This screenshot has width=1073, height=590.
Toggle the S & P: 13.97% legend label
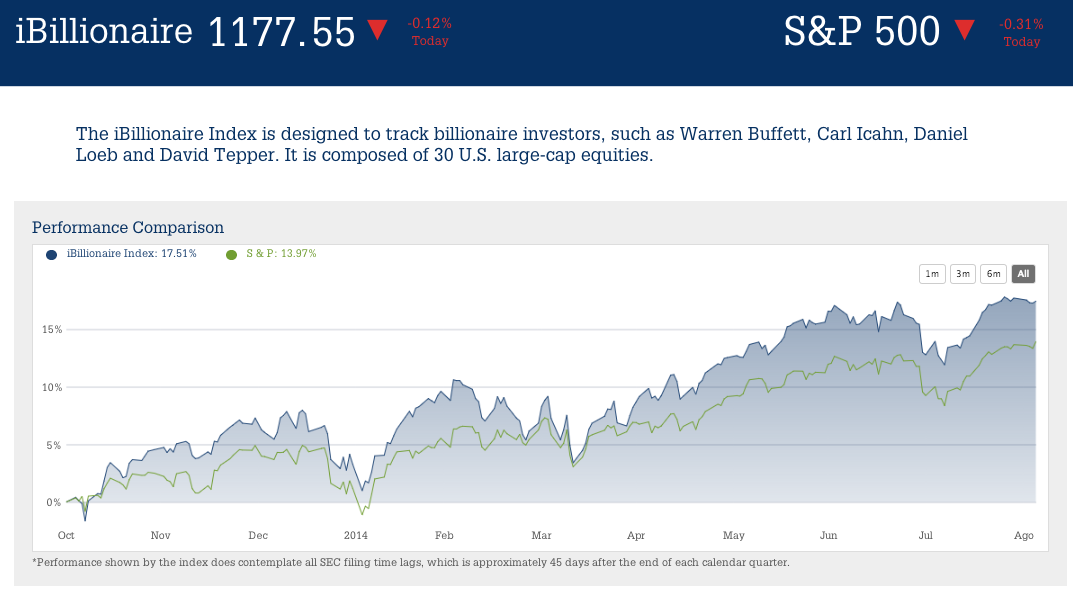click(x=281, y=254)
